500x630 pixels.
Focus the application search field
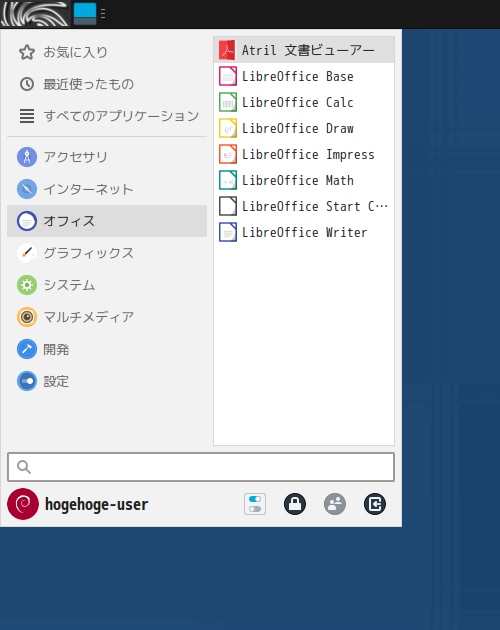pyautogui.click(x=201, y=467)
